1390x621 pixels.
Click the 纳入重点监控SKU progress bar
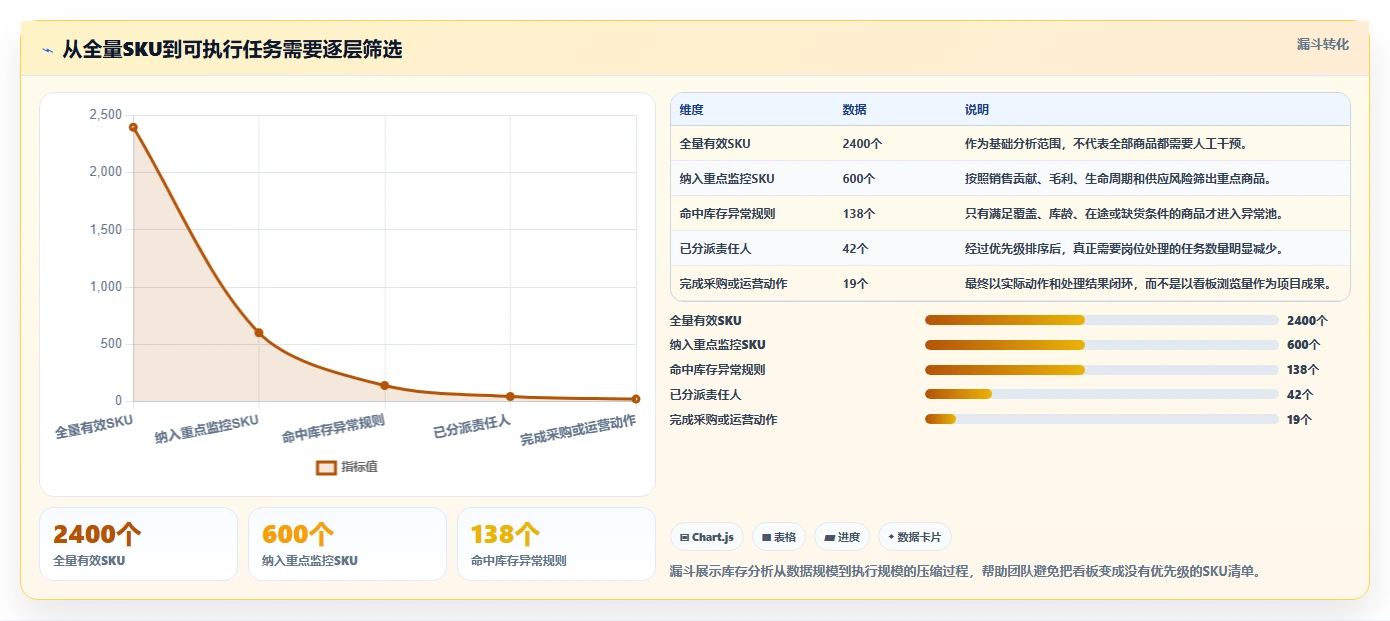tap(1102, 345)
